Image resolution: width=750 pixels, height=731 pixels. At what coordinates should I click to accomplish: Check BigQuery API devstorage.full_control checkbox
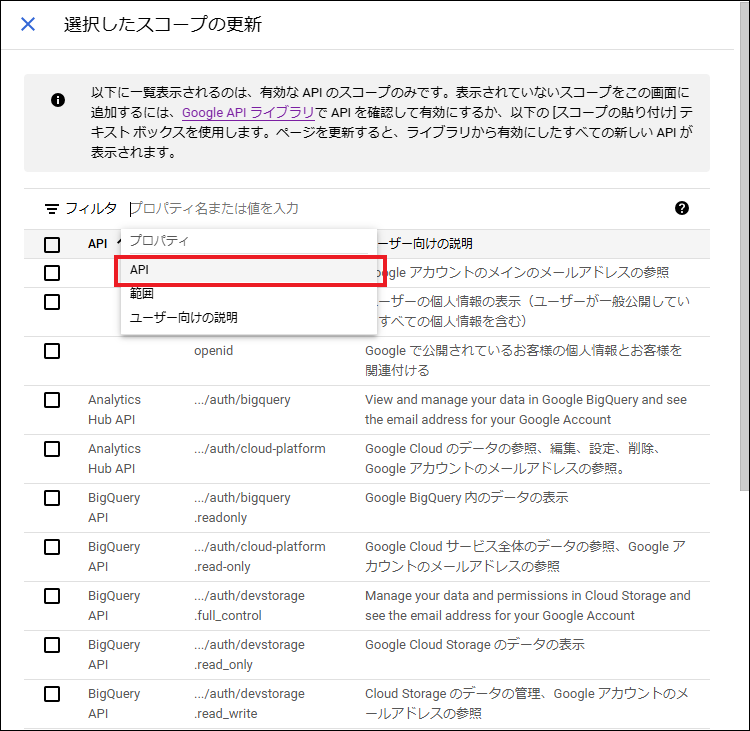(x=52, y=596)
